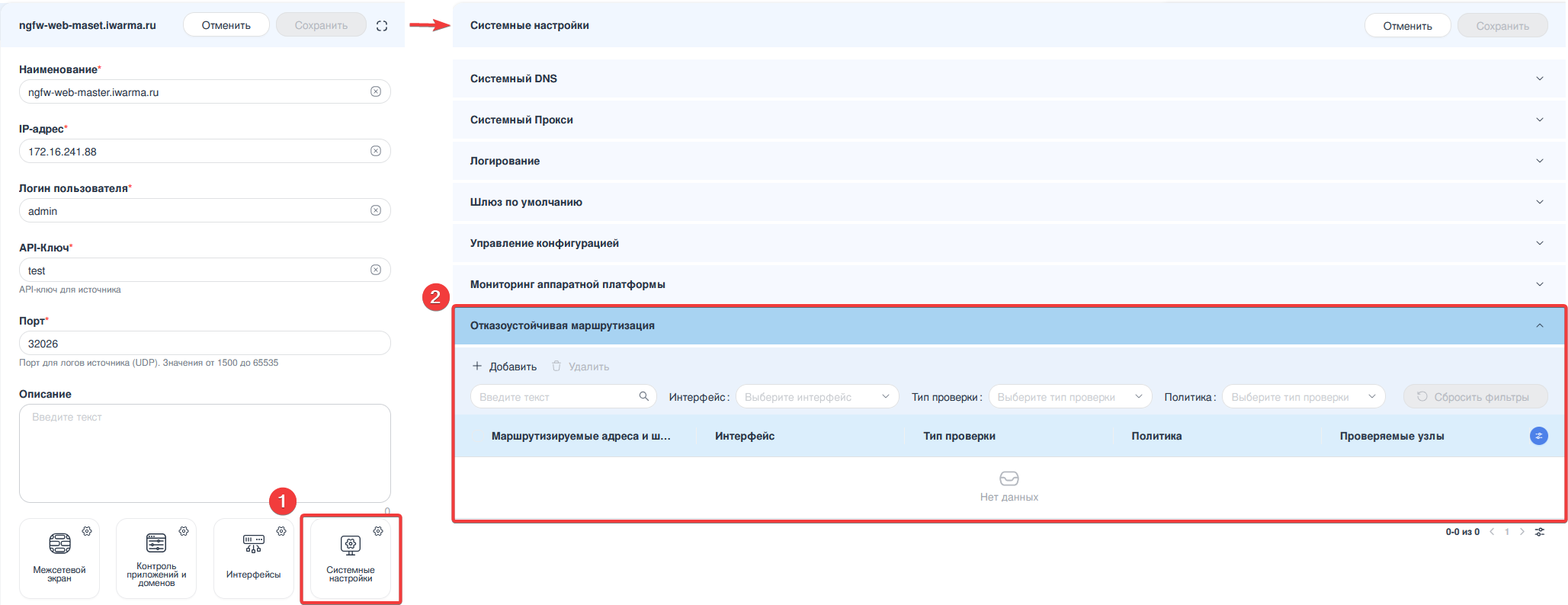This screenshot has height=605, width=1568.
Task: Open the Политика filter dropdown
Action: coord(1303,397)
